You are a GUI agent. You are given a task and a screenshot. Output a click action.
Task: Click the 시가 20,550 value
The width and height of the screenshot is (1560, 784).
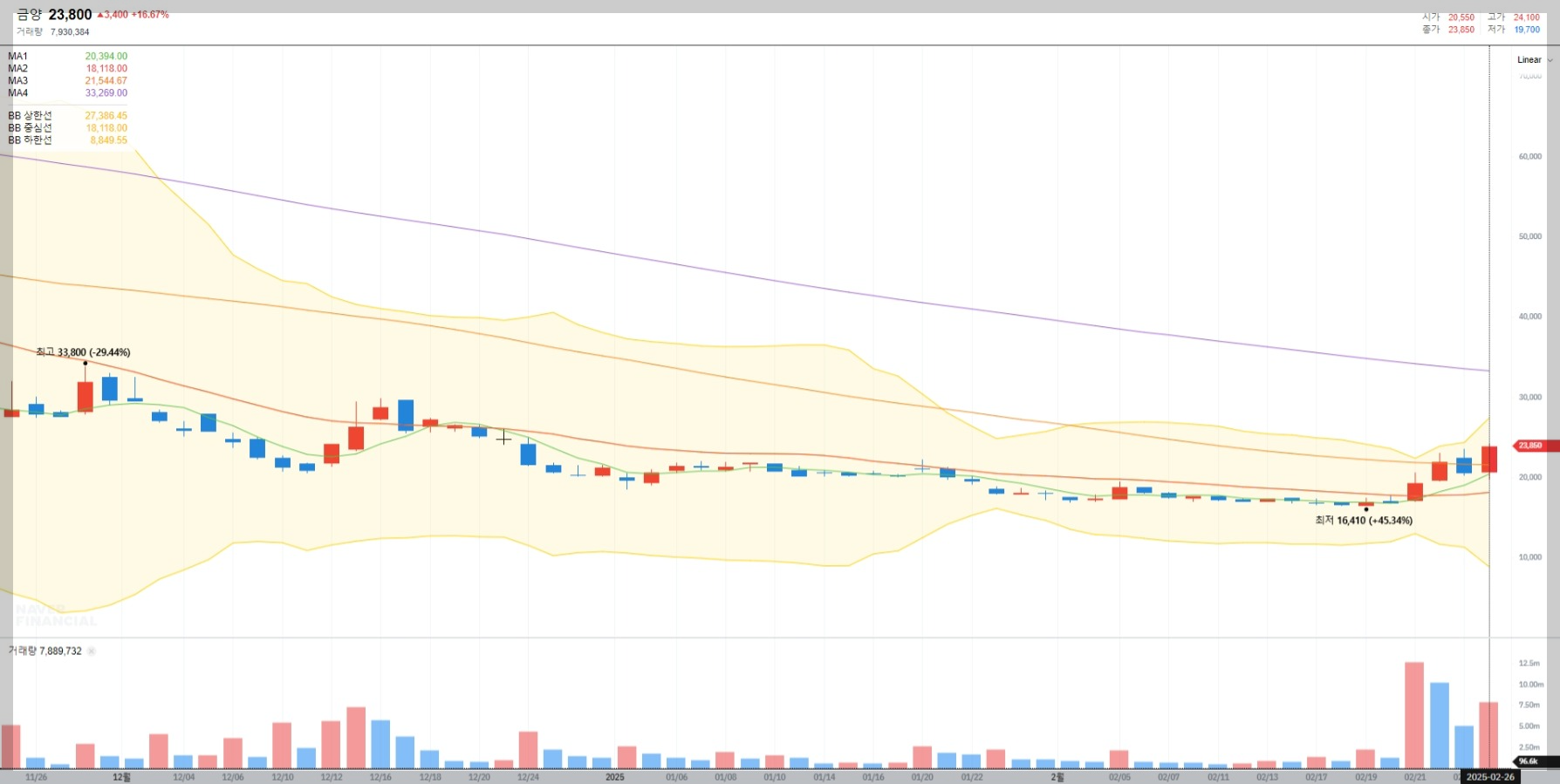(x=1448, y=17)
